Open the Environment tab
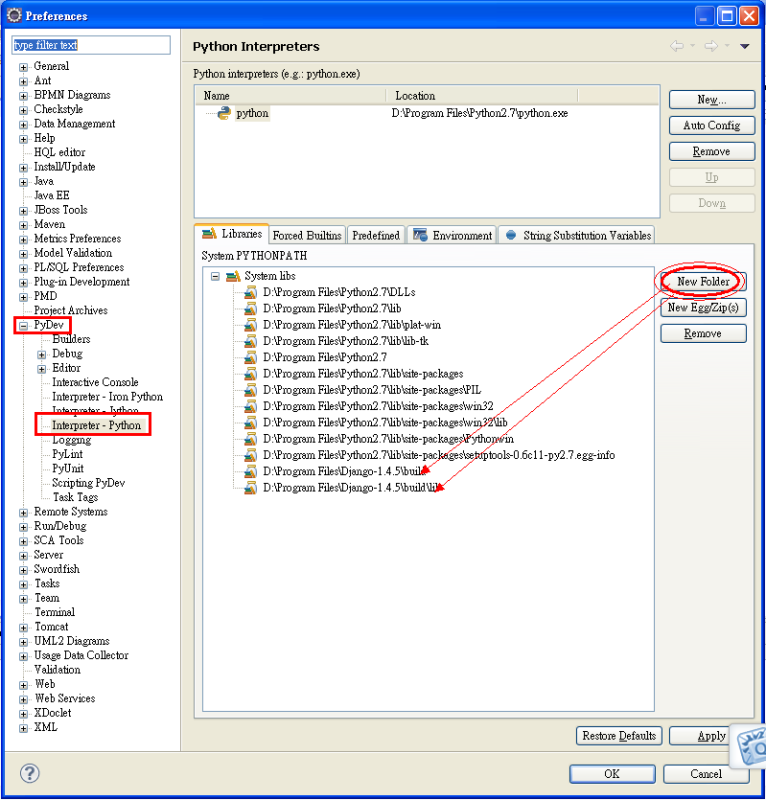 pyautogui.click(x=452, y=235)
